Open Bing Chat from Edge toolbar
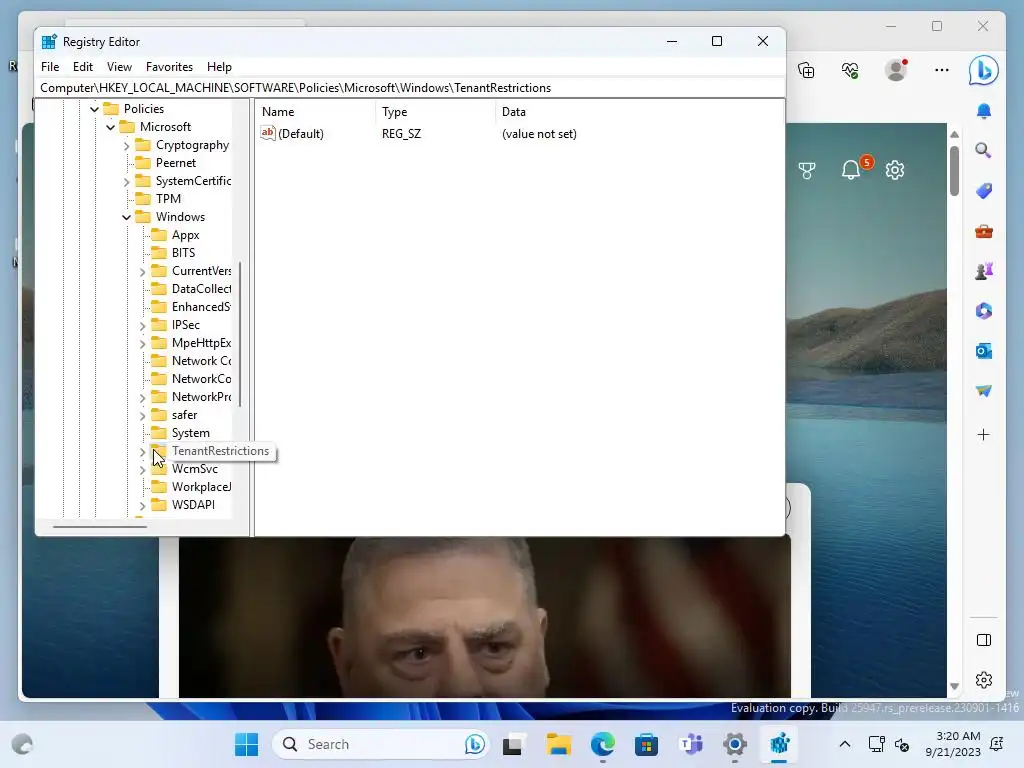 (984, 70)
